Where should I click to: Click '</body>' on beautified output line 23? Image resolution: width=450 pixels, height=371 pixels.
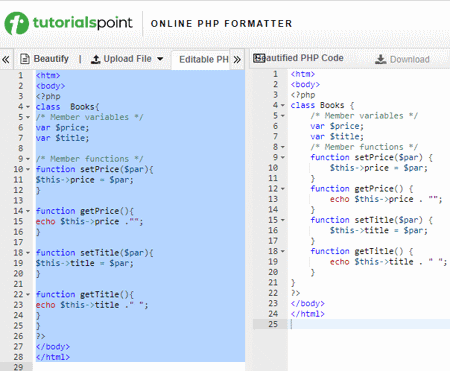(307, 303)
